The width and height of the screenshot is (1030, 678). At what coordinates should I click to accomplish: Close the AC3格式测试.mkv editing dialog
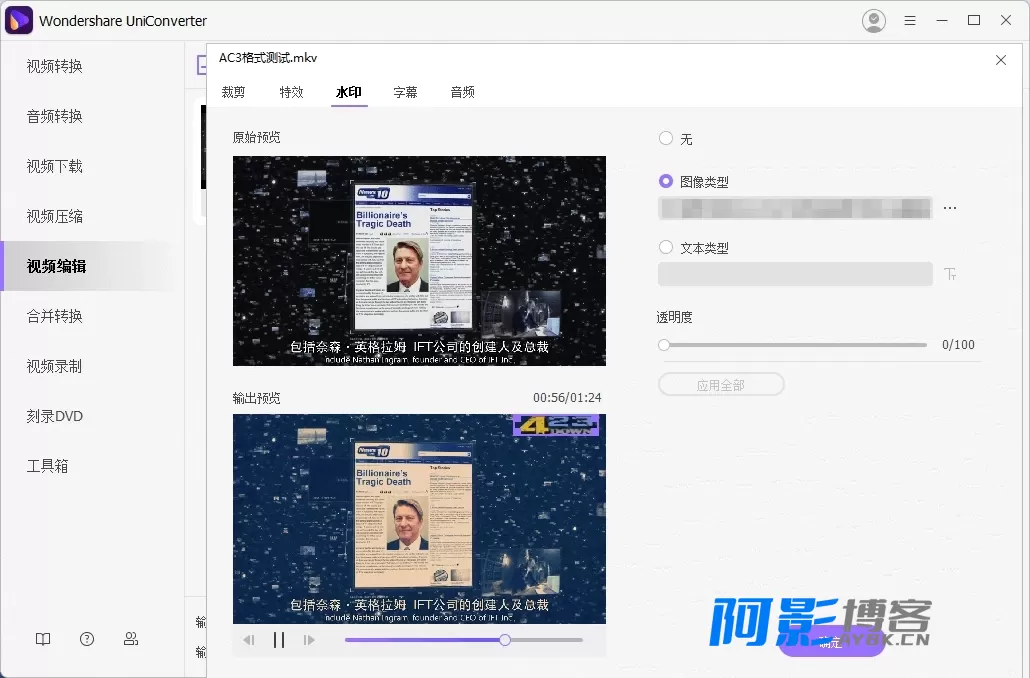pos(1000,60)
